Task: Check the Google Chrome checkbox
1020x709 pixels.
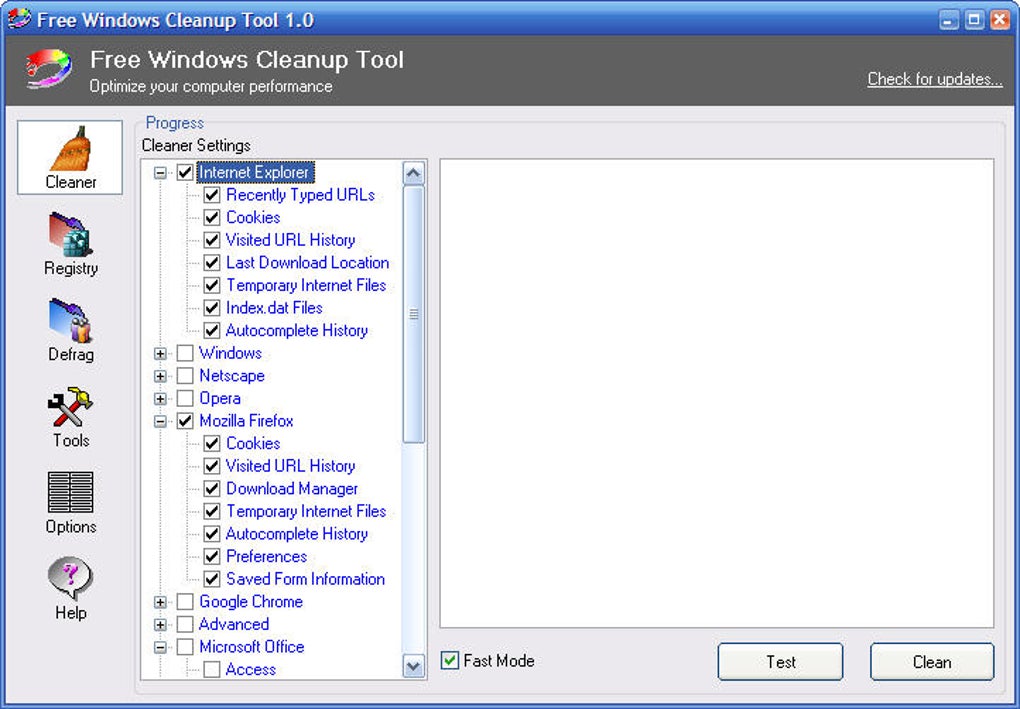Action: (185, 602)
